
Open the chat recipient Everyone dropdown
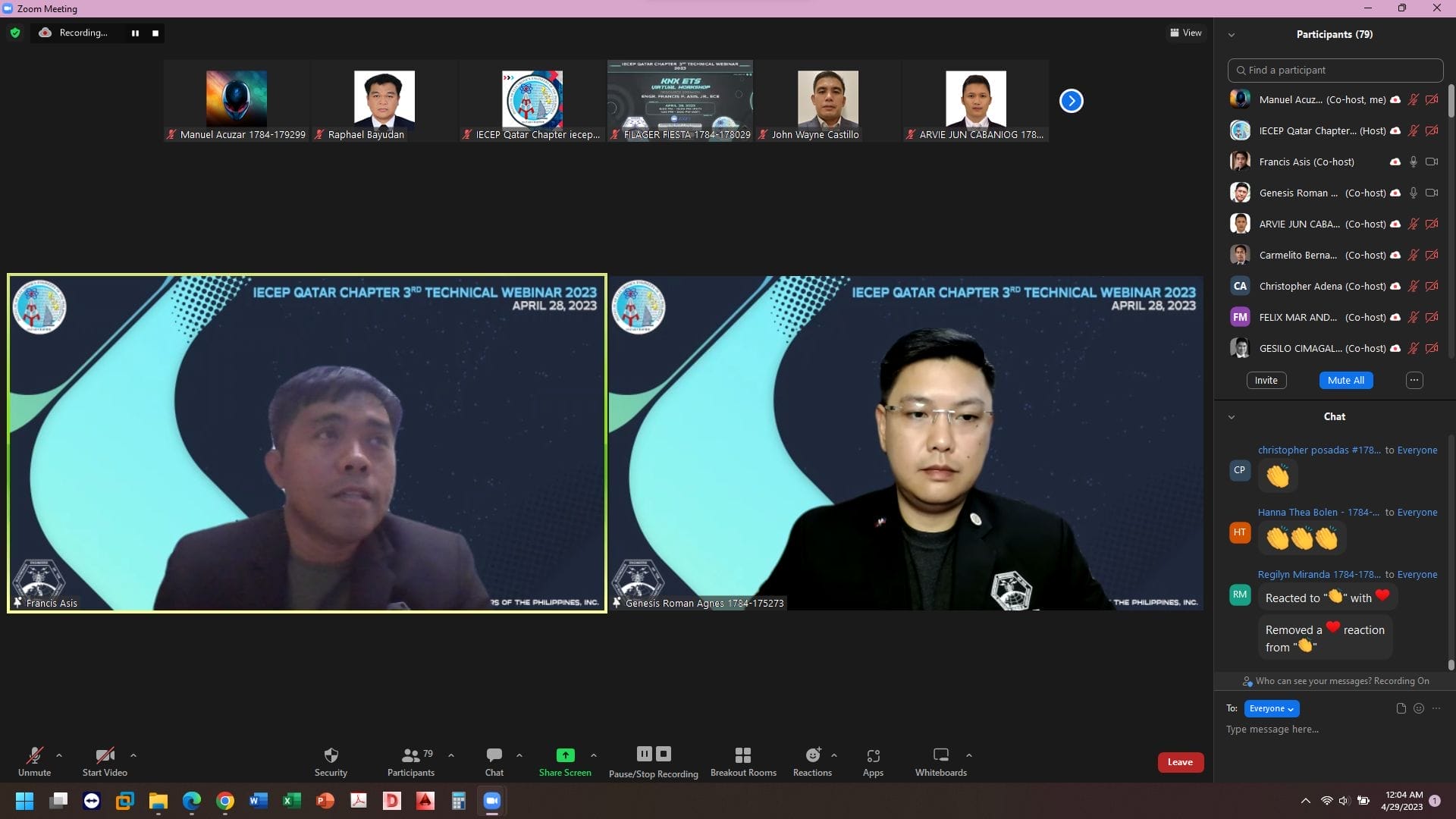point(1271,708)
